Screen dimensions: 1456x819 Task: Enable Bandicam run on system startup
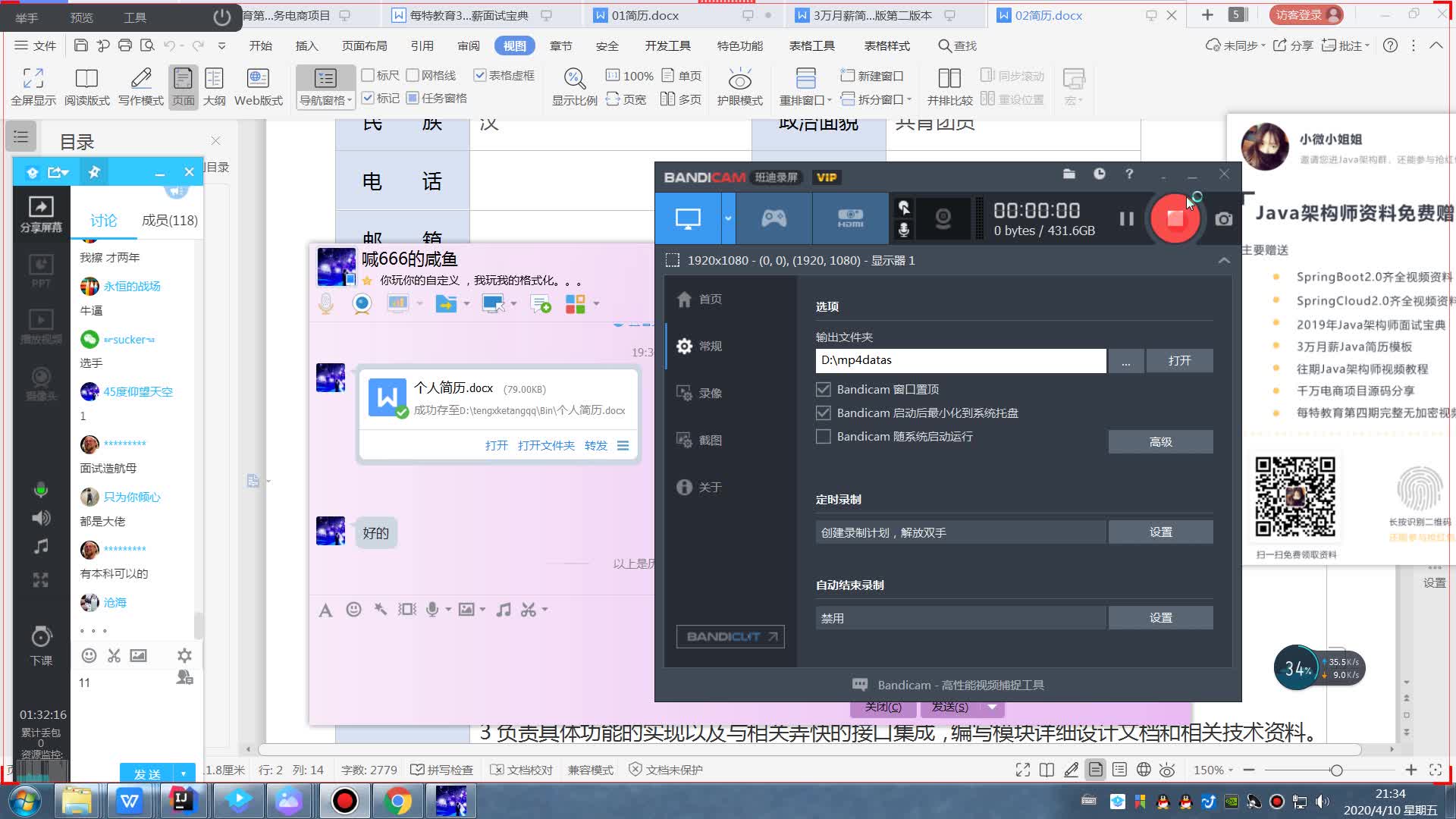[x=823, y=437]
